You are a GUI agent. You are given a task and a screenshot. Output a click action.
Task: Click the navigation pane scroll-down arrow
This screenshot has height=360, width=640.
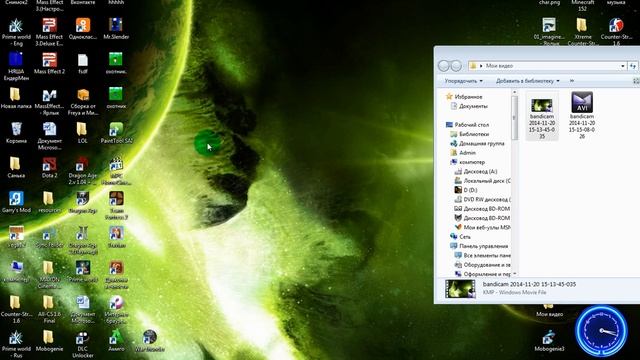[514, 273]
